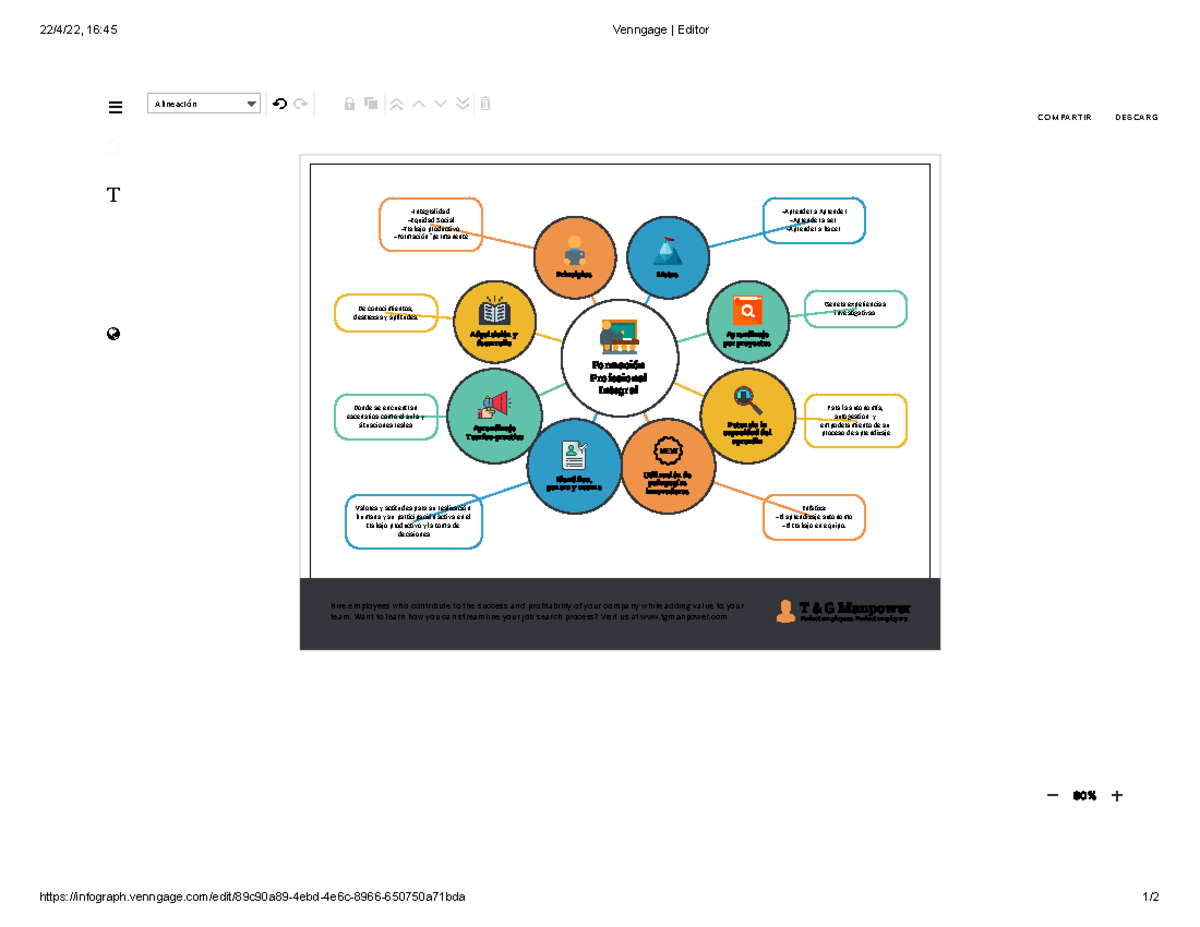The height and width of the screenshot is (927, 1200).
Task: Select the Formación Profesional Integral title
Action: (x=619, y=378)
